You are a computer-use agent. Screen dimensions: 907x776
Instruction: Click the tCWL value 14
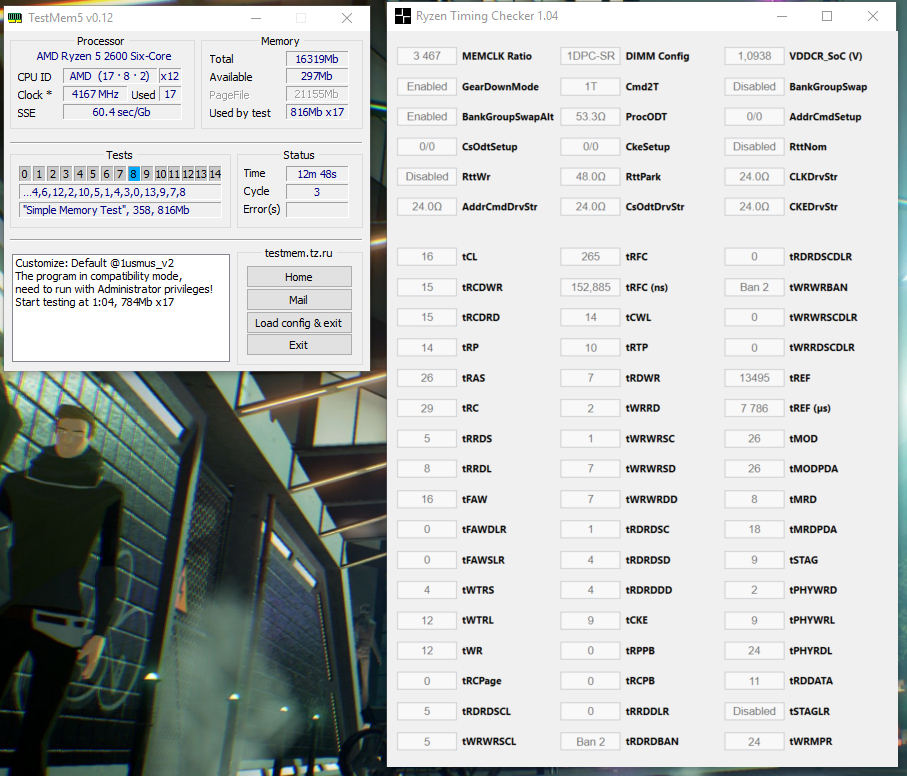click(x=591, y=317)
